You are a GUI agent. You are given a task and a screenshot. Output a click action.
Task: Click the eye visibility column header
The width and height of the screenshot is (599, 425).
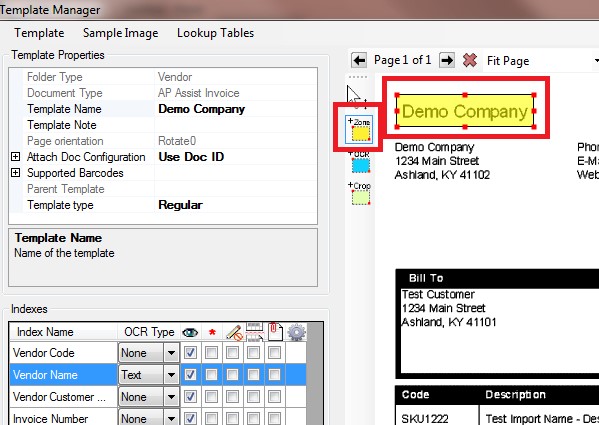coord(190,333)
